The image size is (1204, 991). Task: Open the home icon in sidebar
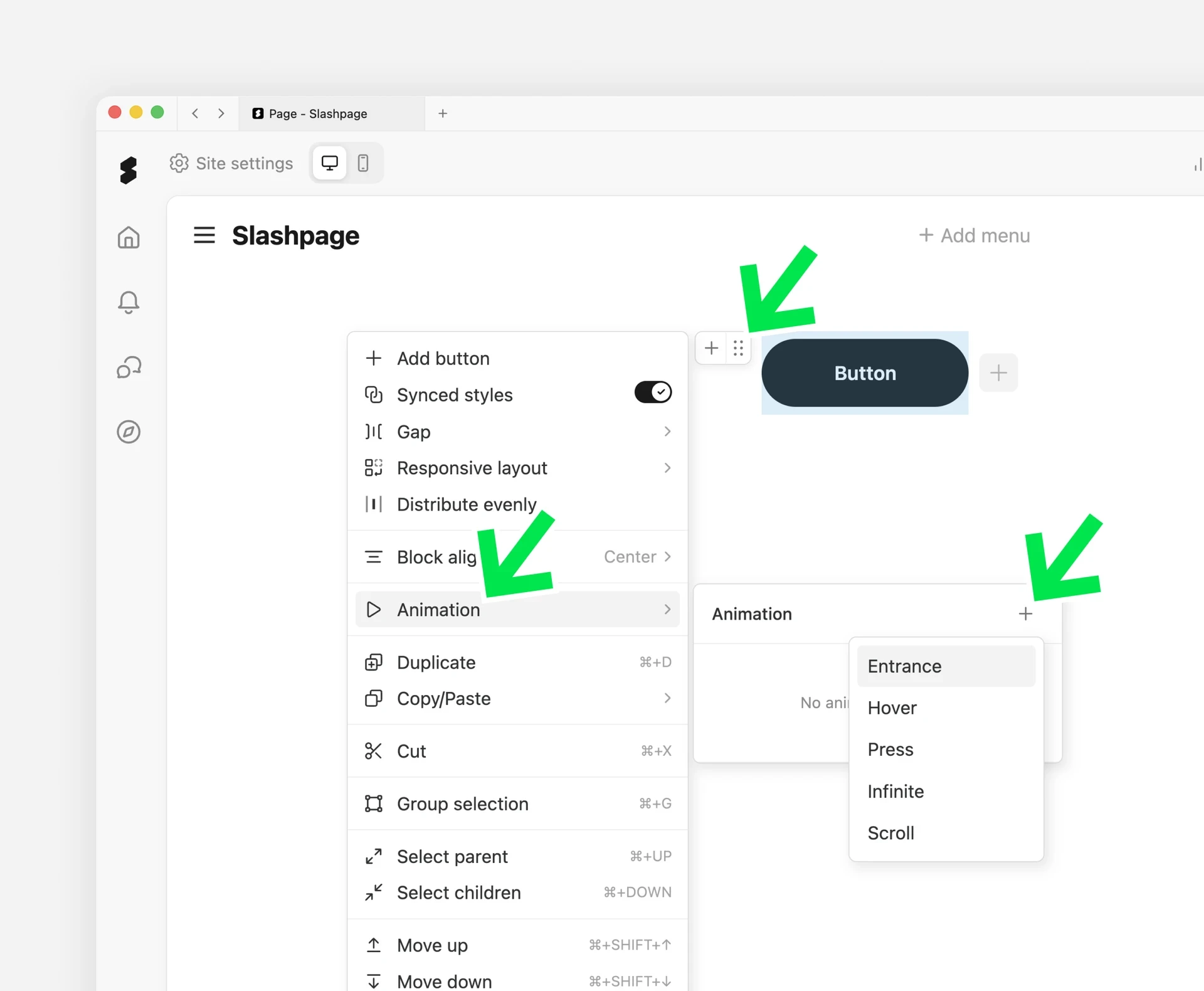pos(129,237)
